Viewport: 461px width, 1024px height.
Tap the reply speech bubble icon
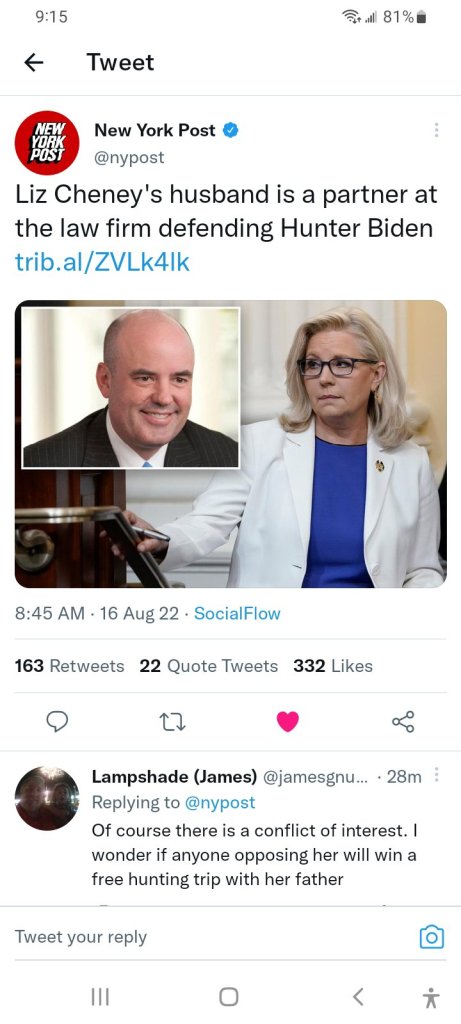point(57,721)
